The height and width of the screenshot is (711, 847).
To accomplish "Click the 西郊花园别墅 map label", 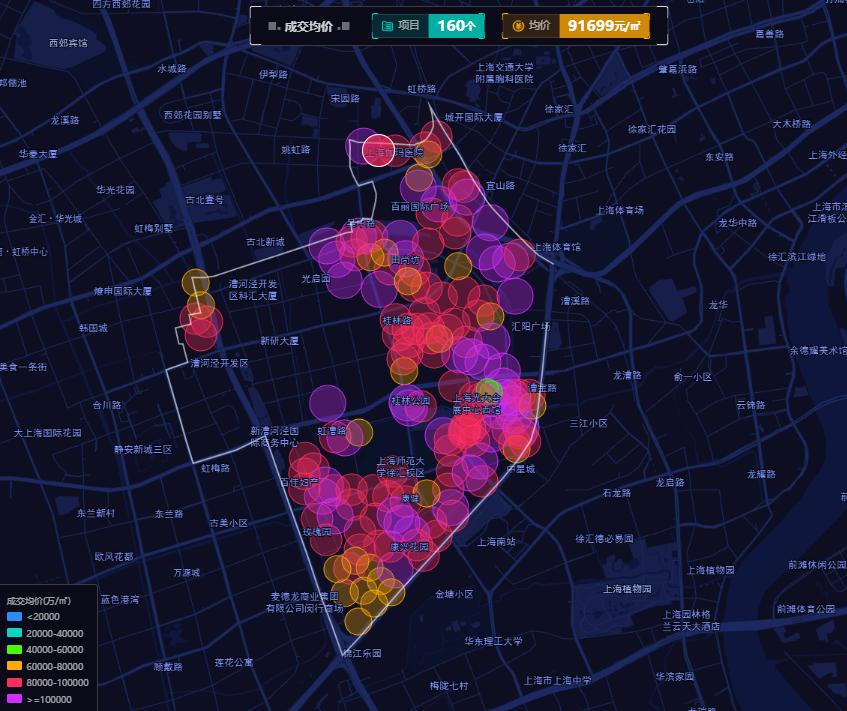I will (193, 115).
